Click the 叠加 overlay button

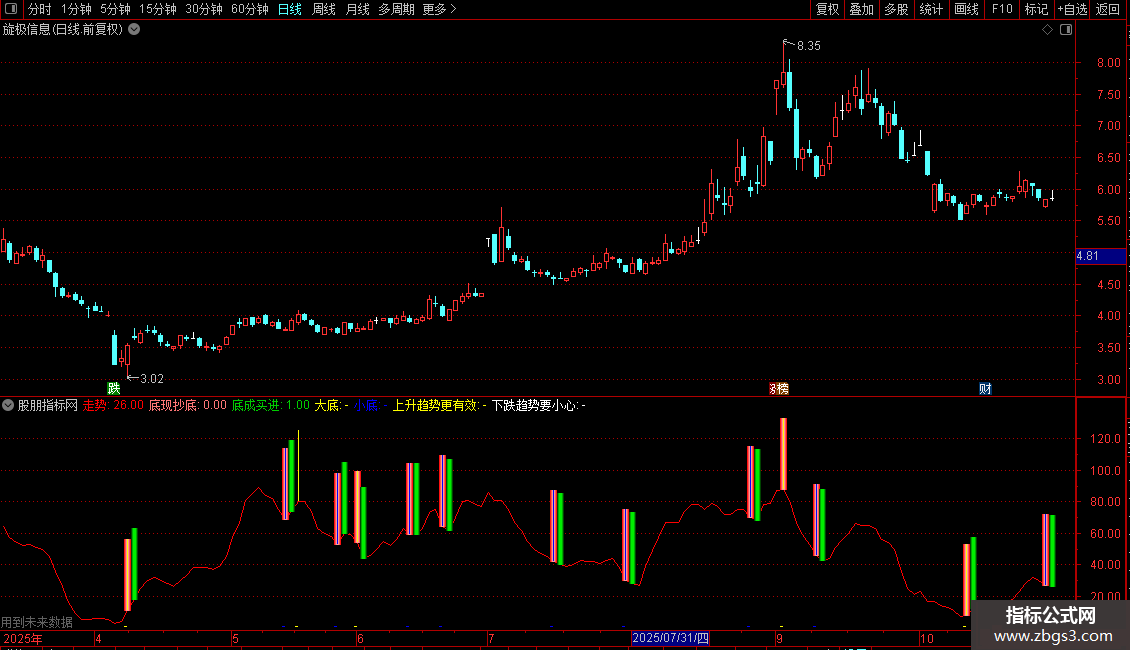pos(862,9)
